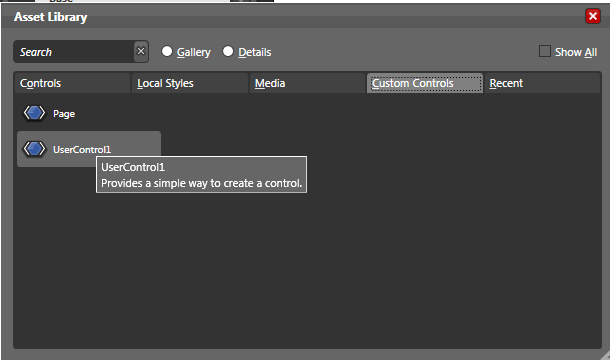Enable the Show All checkbox
Image resolution: width=610 pixels, height=360 pixels.
[545, 51]
